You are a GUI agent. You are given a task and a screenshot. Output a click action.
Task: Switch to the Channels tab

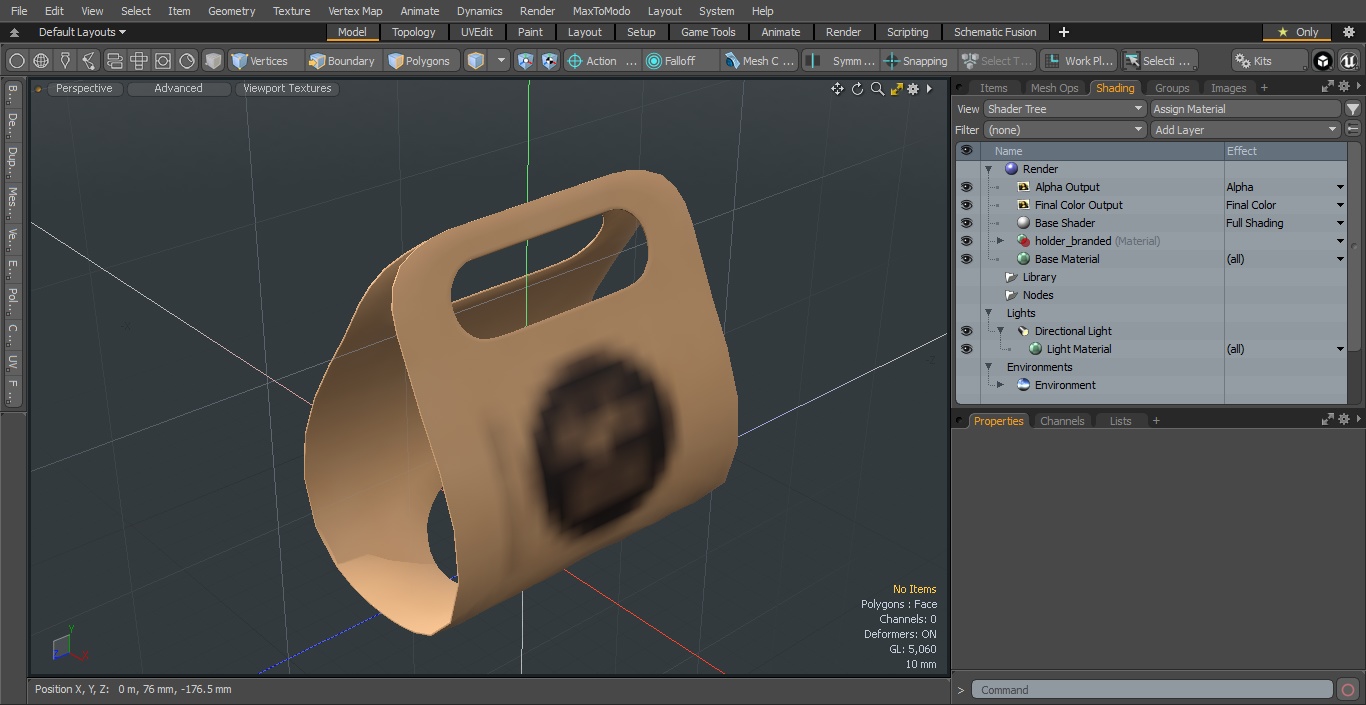coord(1062,421)
